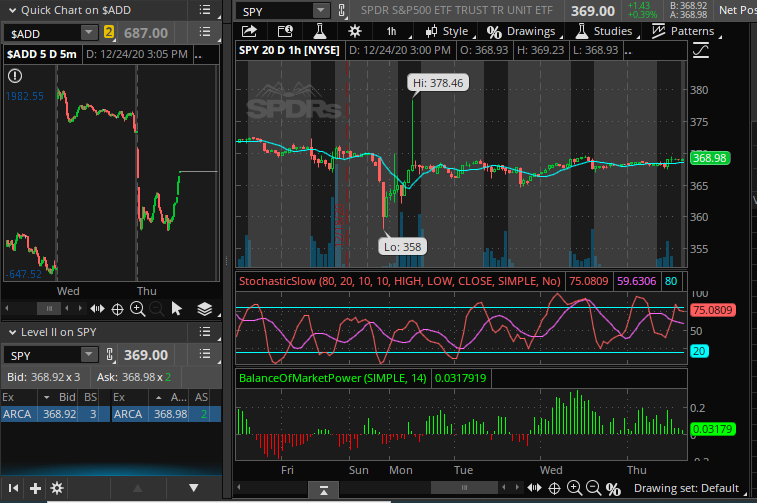This screenshot has width=757, height=503.
Task: Collapse the Quick Chart on $ADD gadget
Action: (x=13, y=10)
